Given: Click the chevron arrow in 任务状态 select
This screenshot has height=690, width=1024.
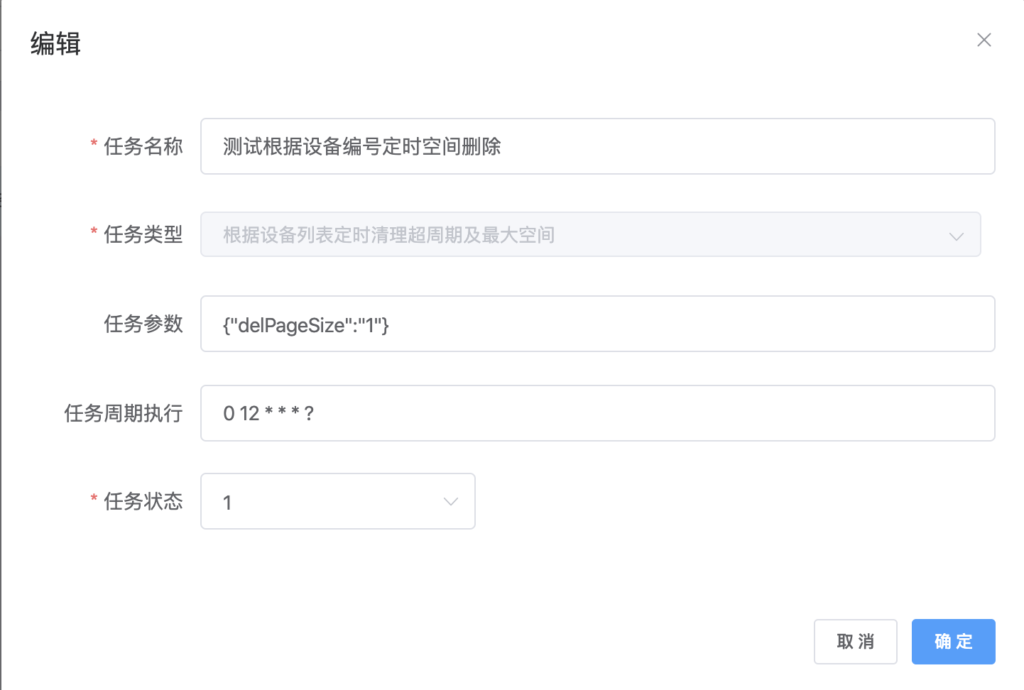Looking at the screenshot, I should click(450, 501).
